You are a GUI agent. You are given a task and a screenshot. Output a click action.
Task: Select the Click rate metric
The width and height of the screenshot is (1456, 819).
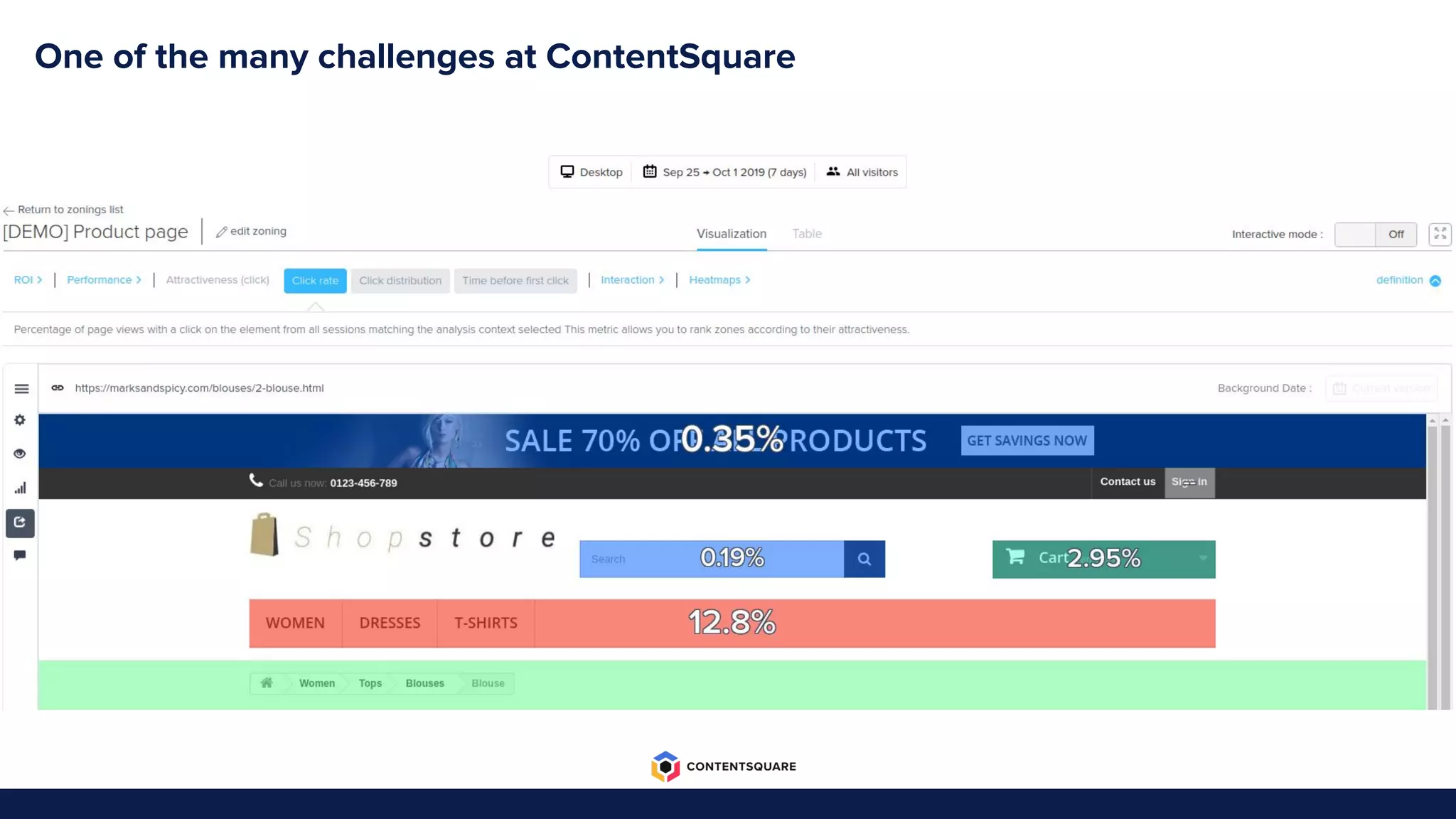pyautogui.click(x=315, y=281)
